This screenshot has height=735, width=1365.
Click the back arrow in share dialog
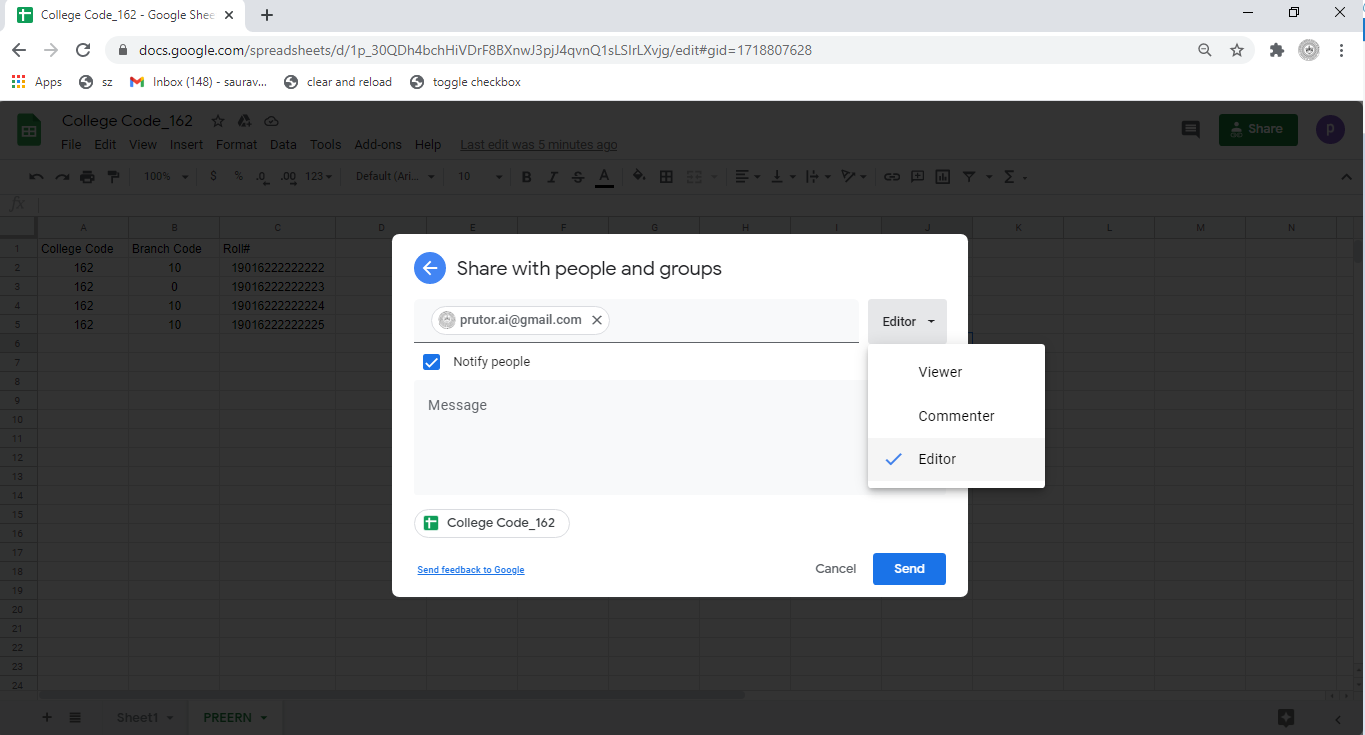(x=430, y=268)
